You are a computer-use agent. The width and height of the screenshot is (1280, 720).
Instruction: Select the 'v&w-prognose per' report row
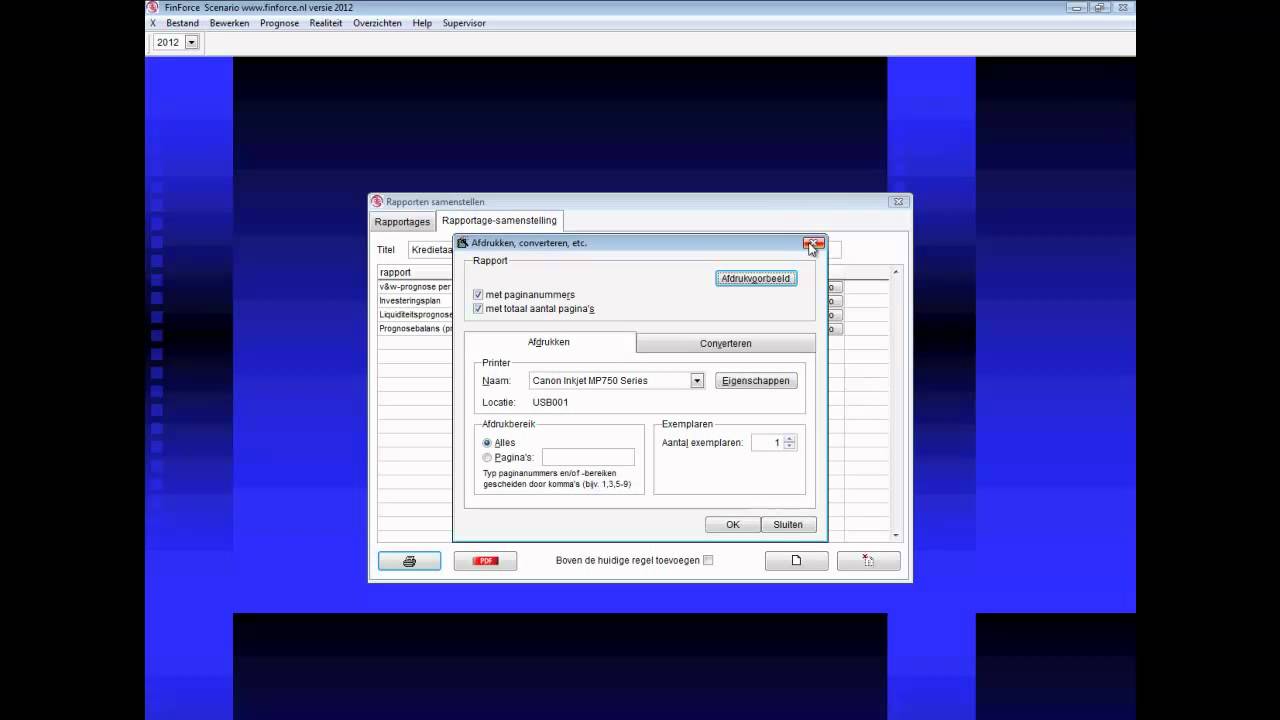tap(415, 287)
